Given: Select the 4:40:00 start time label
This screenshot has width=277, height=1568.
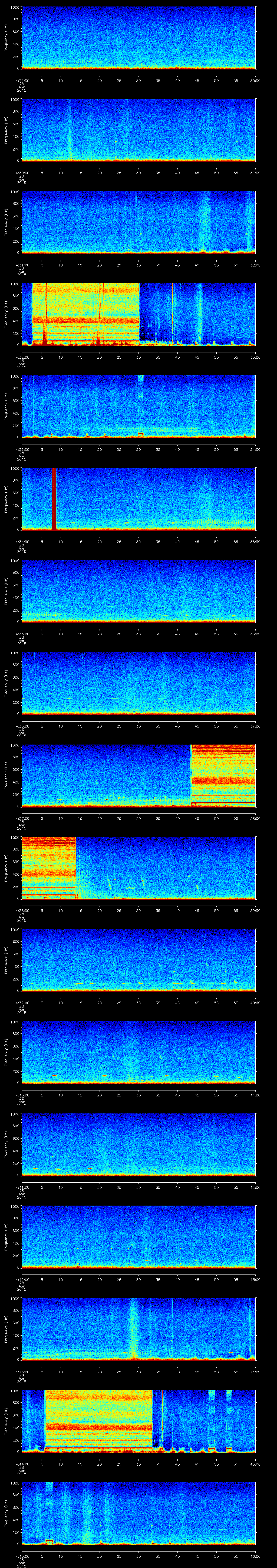Looking at the screenshot, I should click(x=22, y=1095).
